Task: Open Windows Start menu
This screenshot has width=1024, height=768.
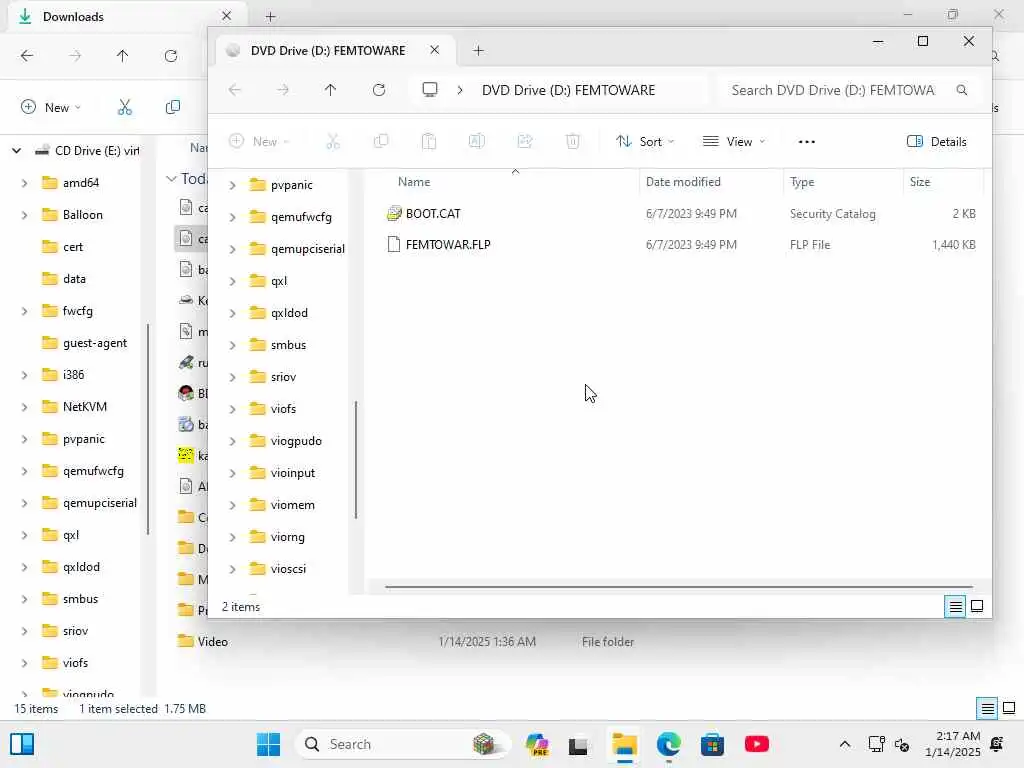Action: (x=268, y=744)
